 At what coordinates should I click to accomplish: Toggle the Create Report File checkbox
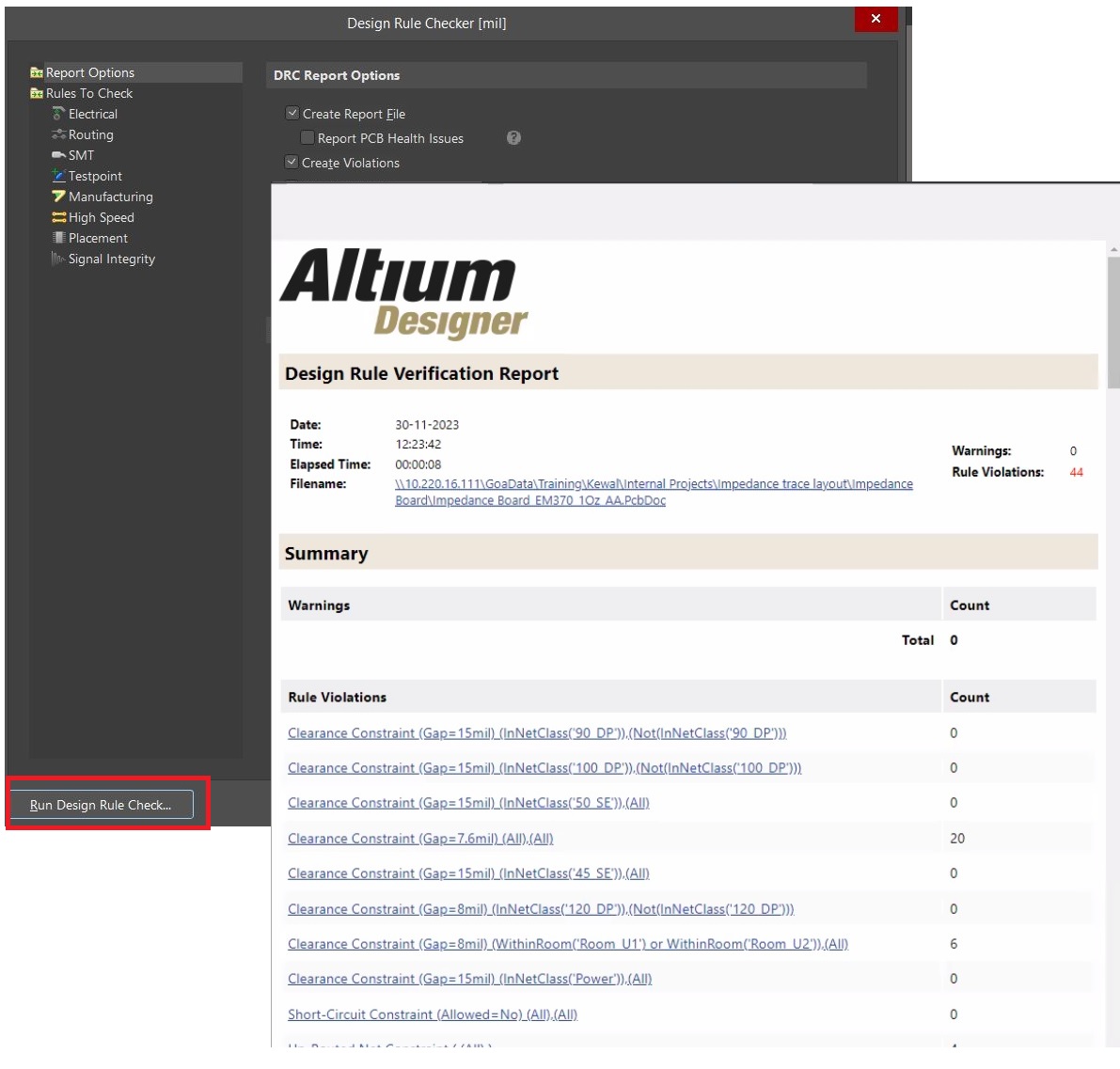[292, 114]
